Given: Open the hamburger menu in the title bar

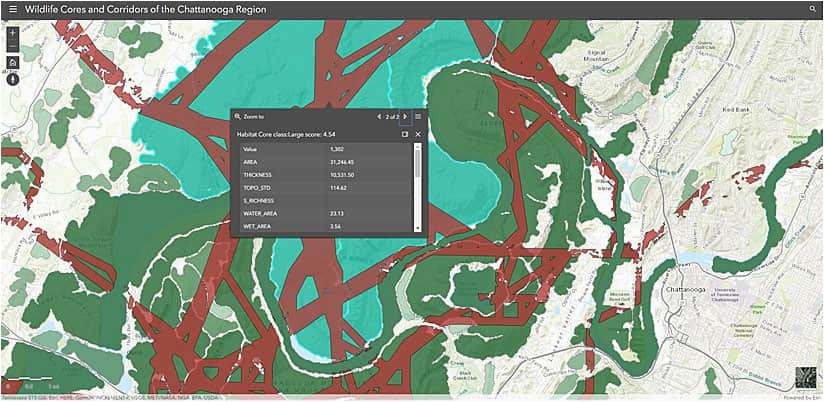Looking at the screenshot, I should tap(13, 9).
